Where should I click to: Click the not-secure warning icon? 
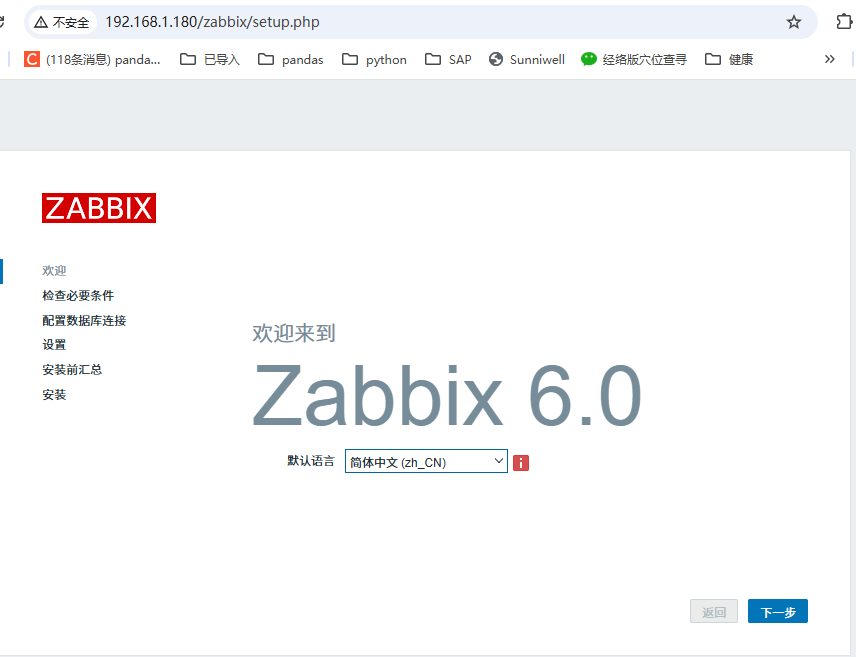click(x=41, y=22)
